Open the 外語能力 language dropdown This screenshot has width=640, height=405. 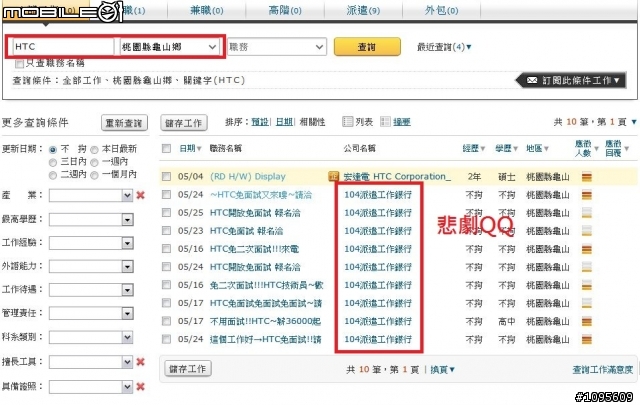click(x=91, y=267)
